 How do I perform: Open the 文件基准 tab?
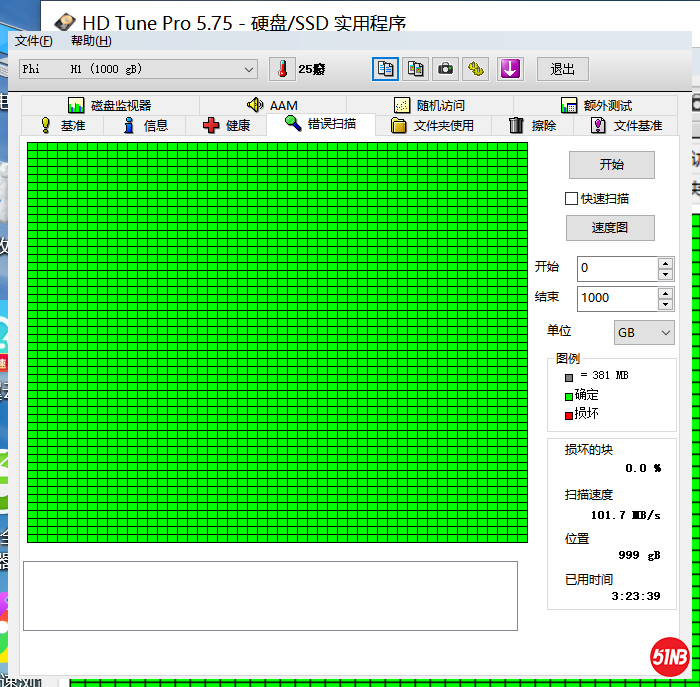click(x=626, y=125)
